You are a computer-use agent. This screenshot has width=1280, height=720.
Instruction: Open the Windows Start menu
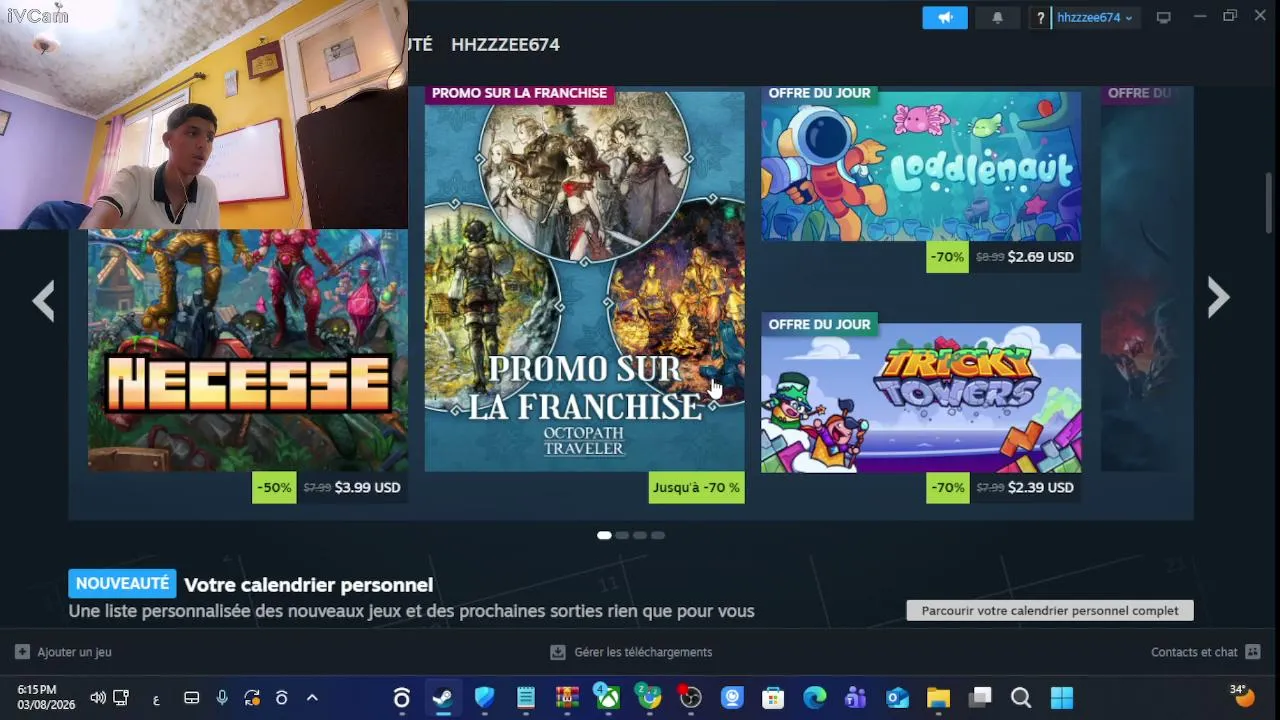click(x=1062, y=698)
